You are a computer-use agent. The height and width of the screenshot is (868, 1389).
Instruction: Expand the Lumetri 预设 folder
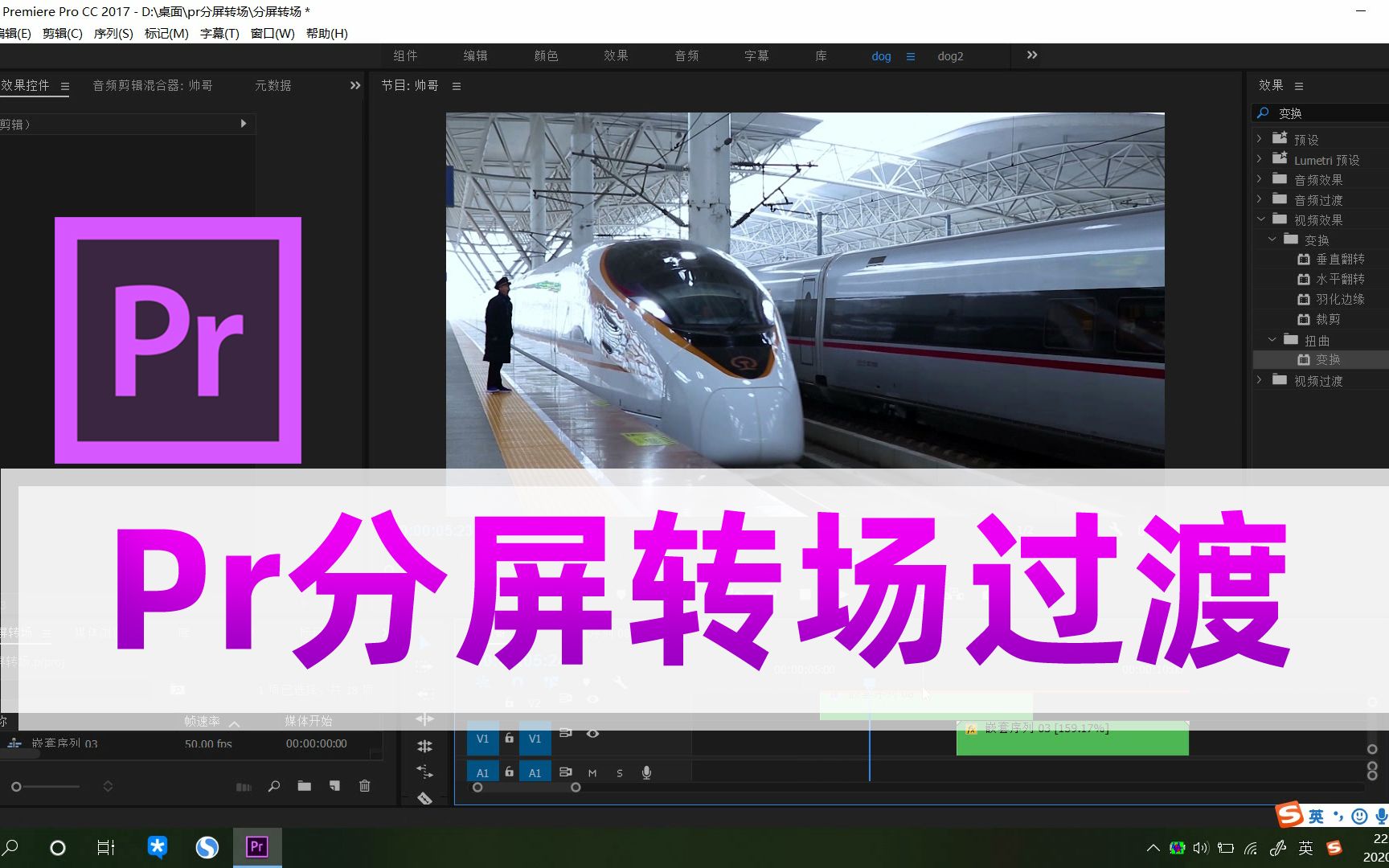pyautogui.click(x=1260, y=159)
